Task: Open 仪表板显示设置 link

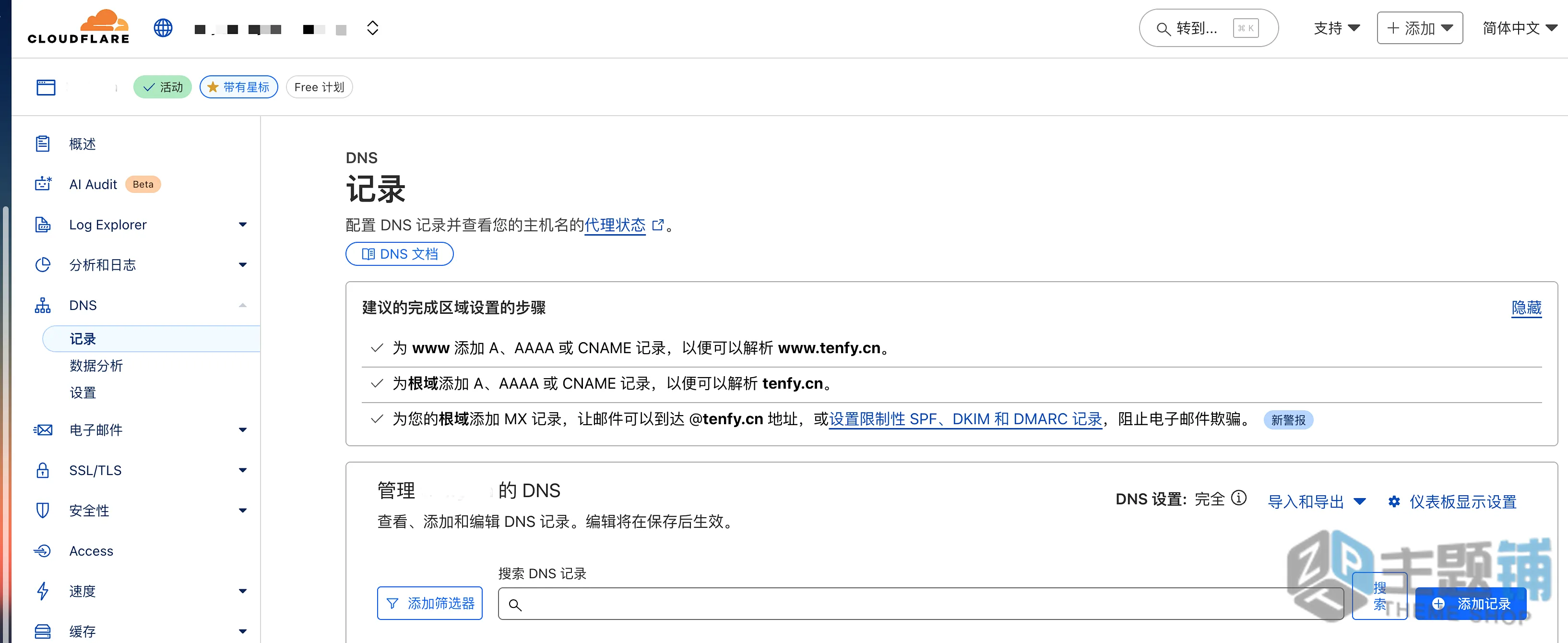Action: coord(1463,502)
